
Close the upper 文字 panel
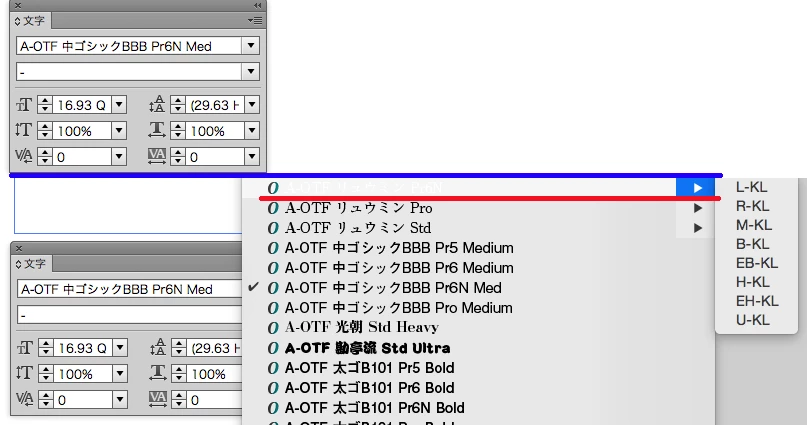[x=18, y=6]
